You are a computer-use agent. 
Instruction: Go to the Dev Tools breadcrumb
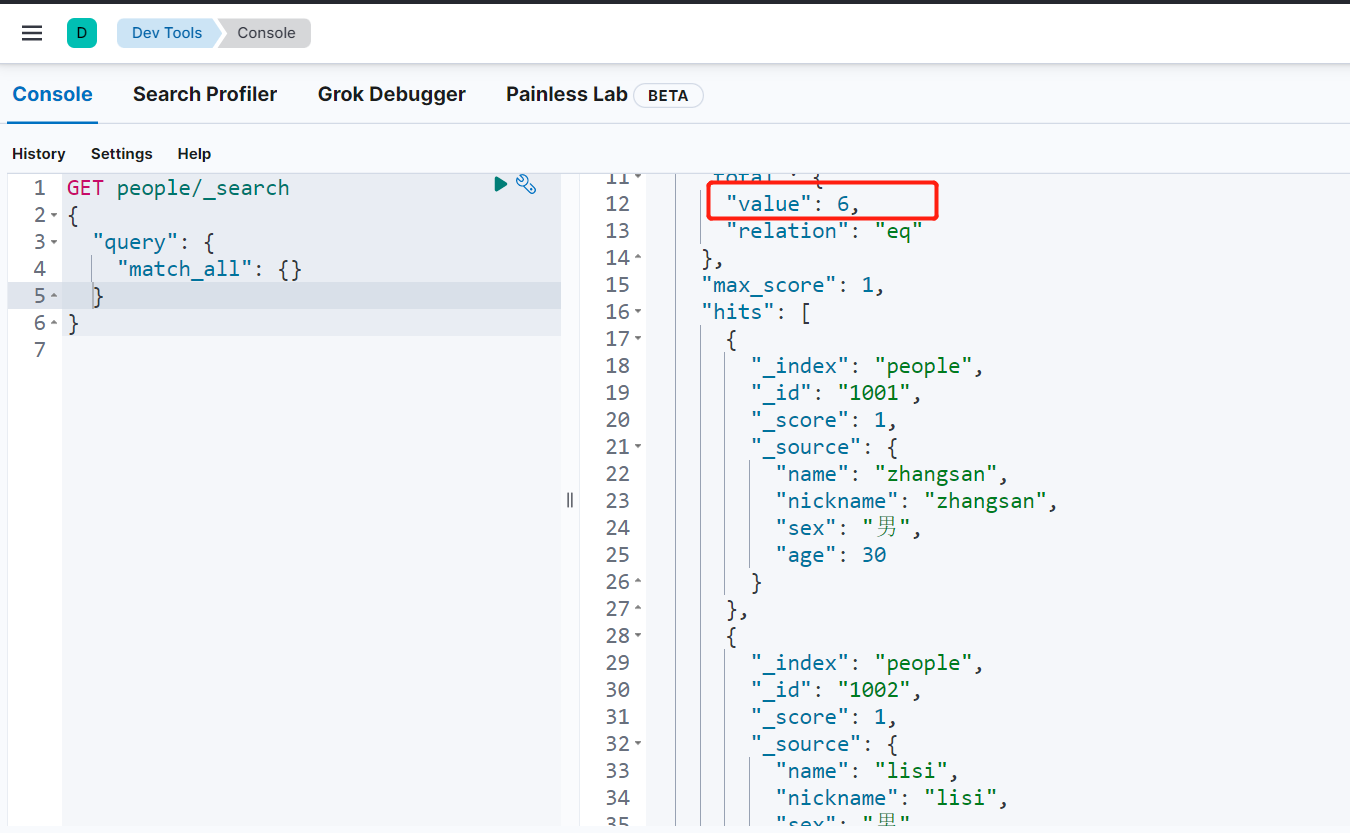point(167,33)
